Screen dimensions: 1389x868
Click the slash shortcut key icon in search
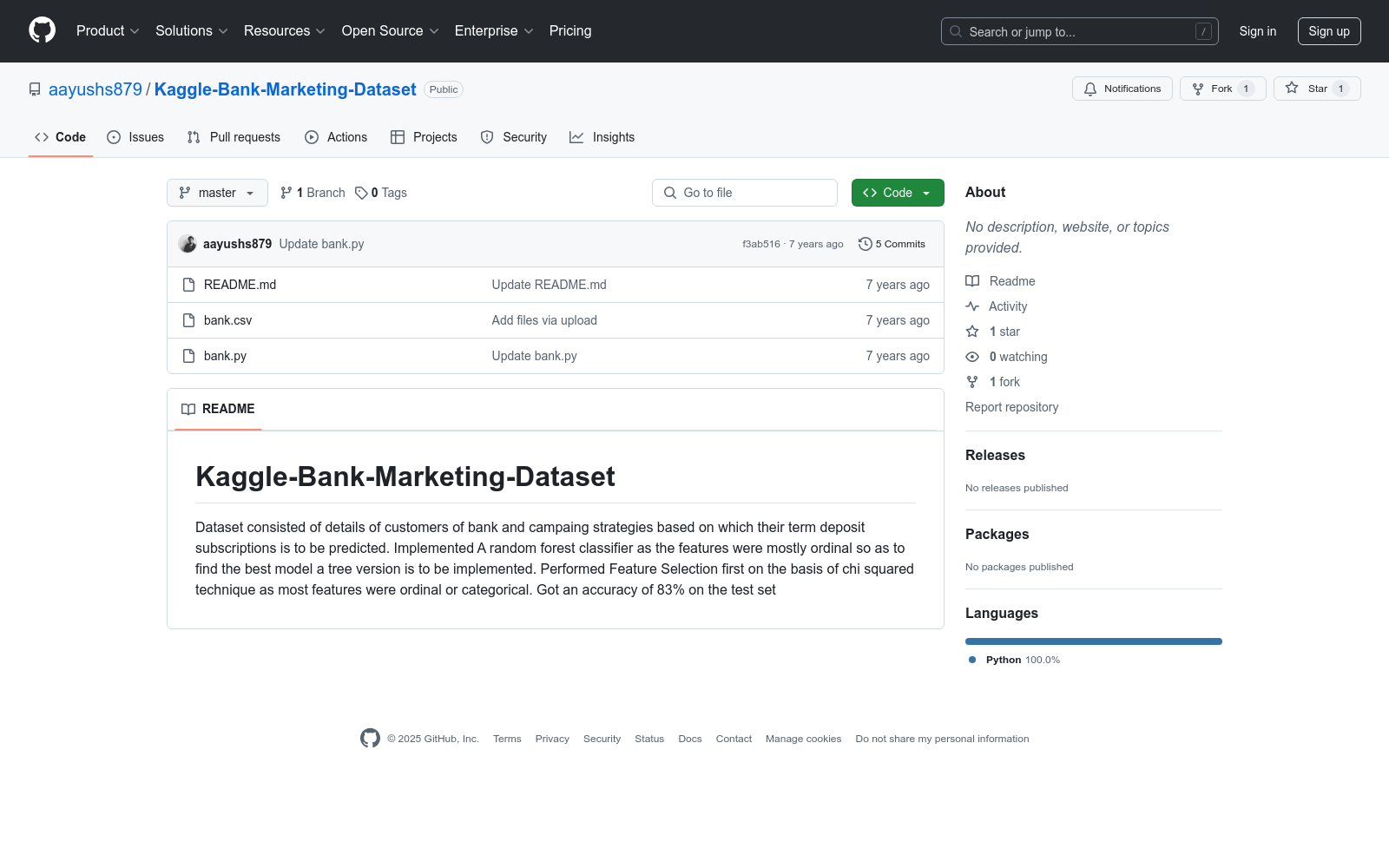(1203, 31)
